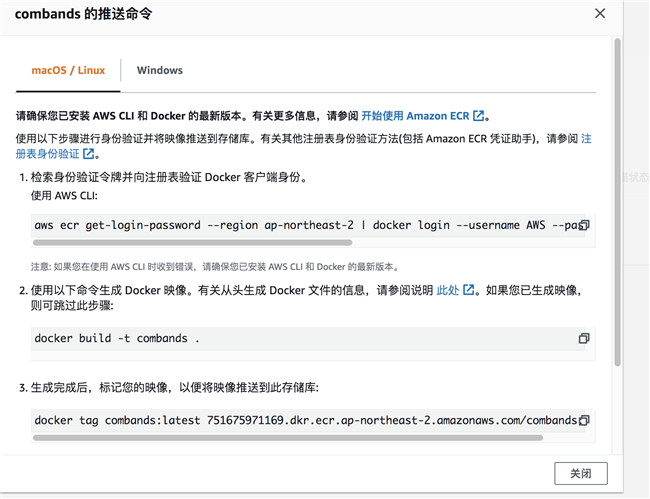Click the 关闭 button

click(581, 473)
